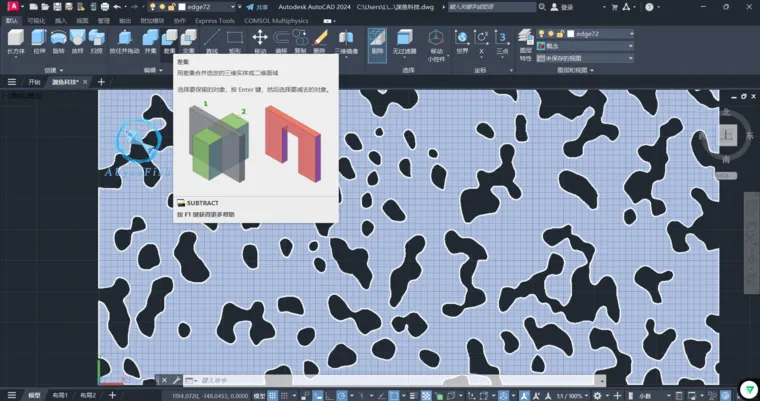Open the 概念 visual style dropdown
Viewport: 760px width, 401px height.
[585, 46]
